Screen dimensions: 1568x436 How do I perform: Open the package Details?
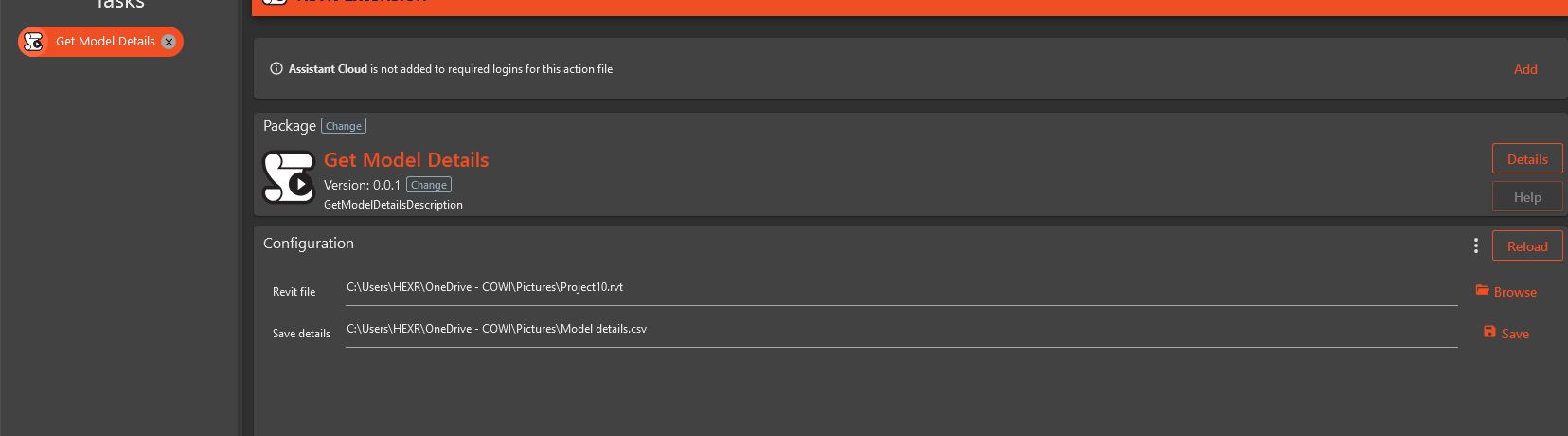coord(1526,159)
